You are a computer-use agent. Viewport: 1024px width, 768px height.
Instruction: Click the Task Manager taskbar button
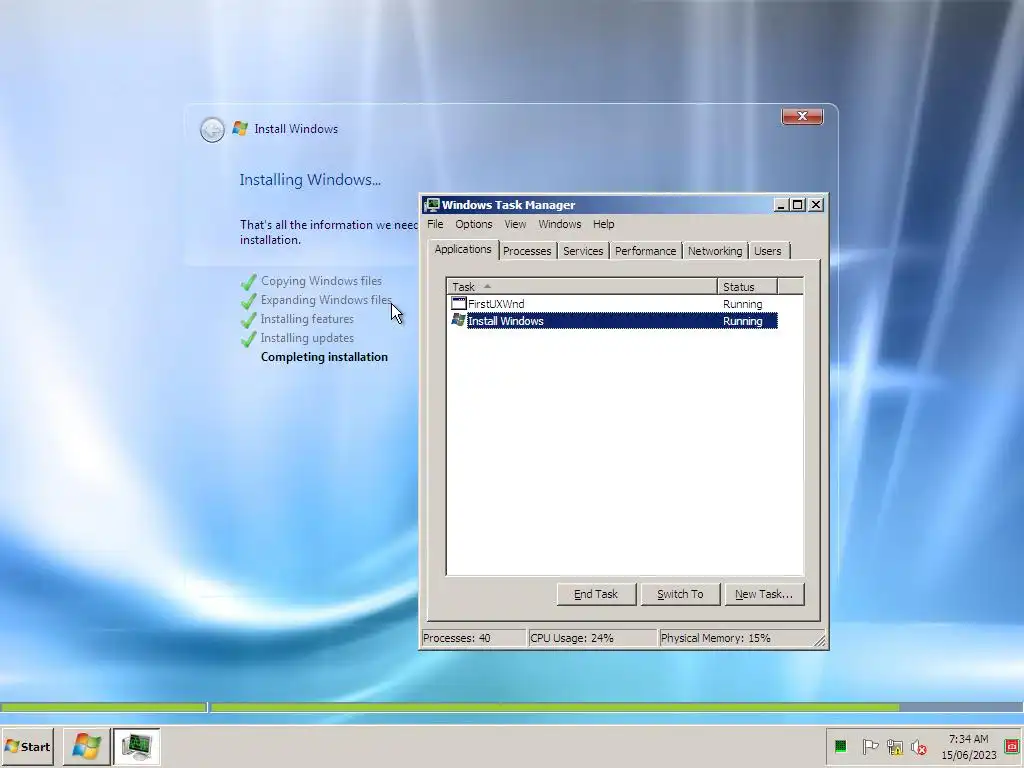coord(136,746)
